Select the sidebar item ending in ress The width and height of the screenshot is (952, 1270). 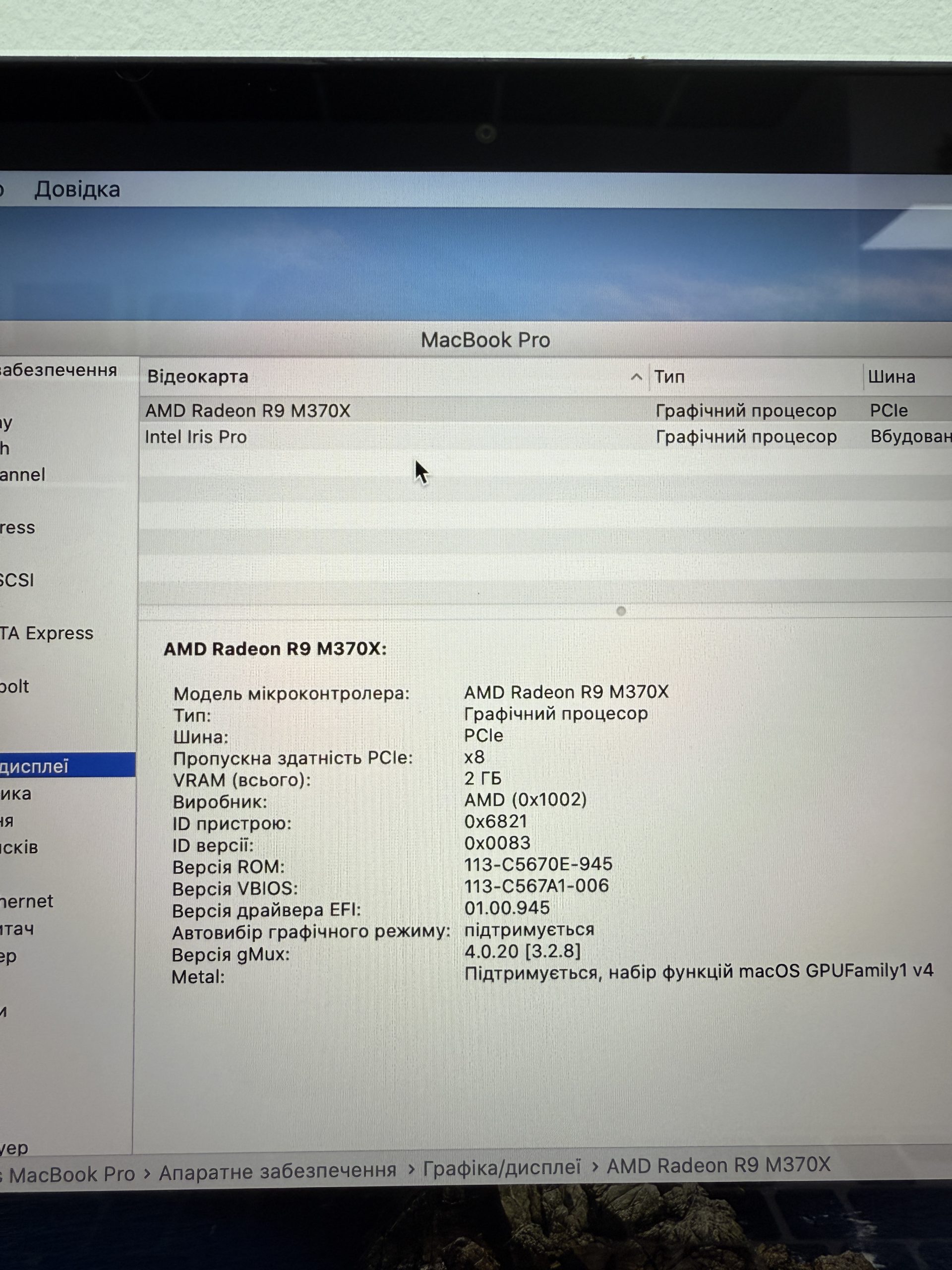click(x=17, y=527)
